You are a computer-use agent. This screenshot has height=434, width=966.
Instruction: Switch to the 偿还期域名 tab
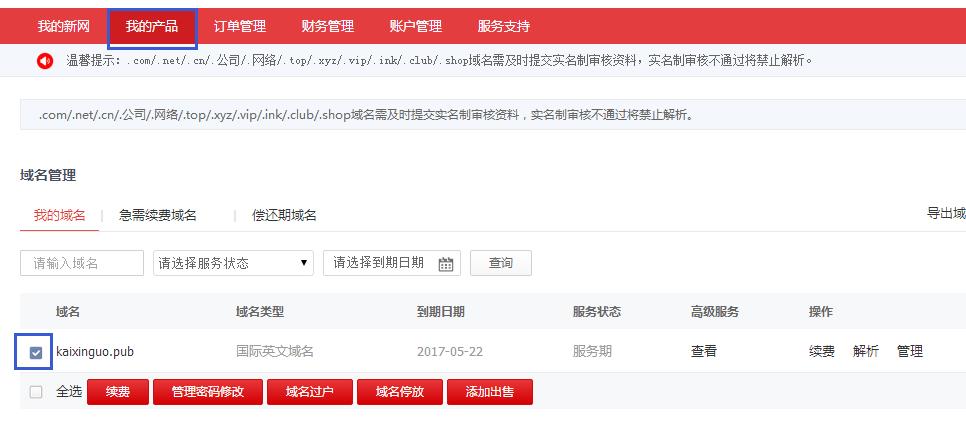coord(284,215)
